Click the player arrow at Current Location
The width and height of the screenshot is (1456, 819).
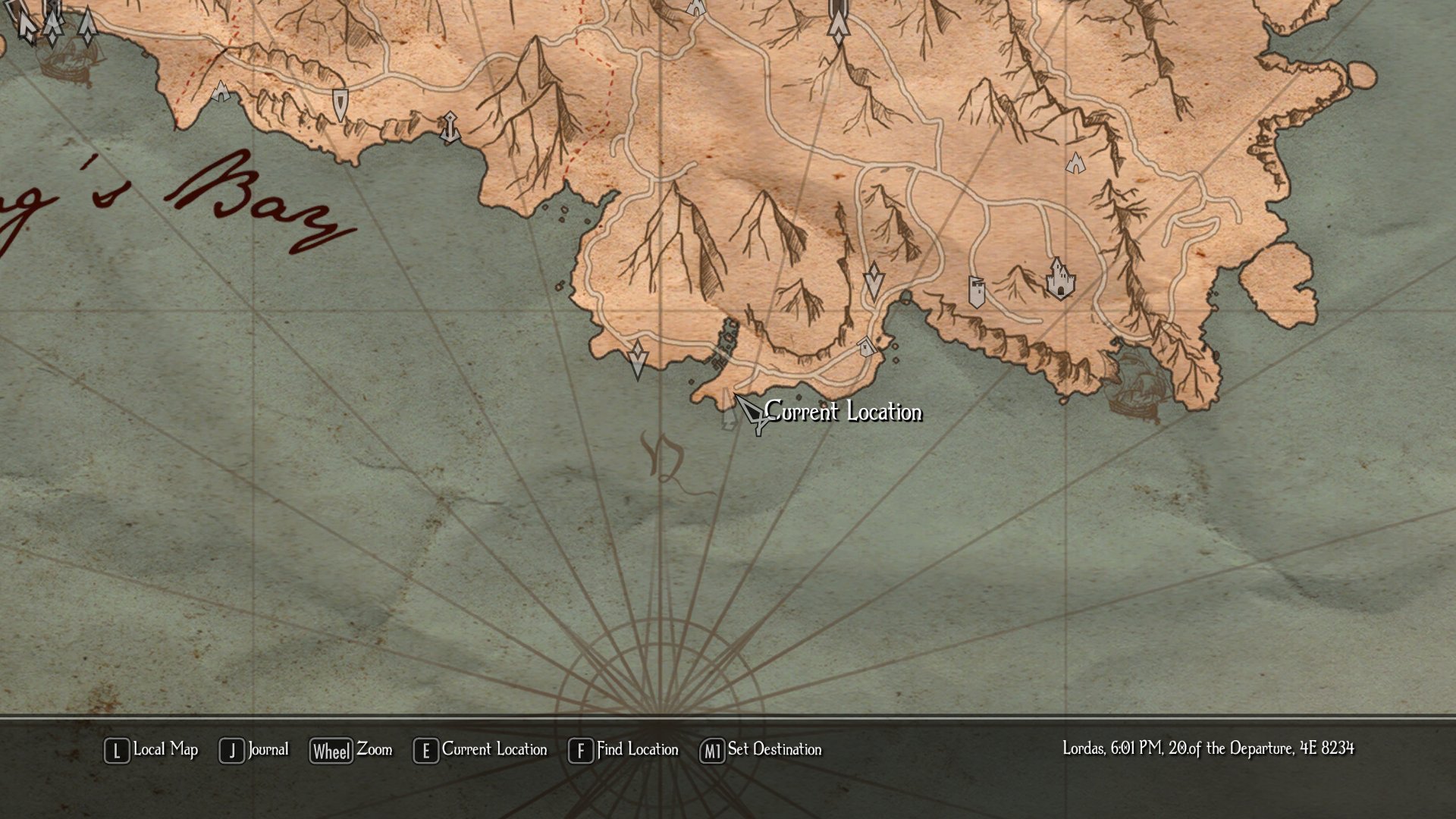pyautogui.click(x=752, y=414)
